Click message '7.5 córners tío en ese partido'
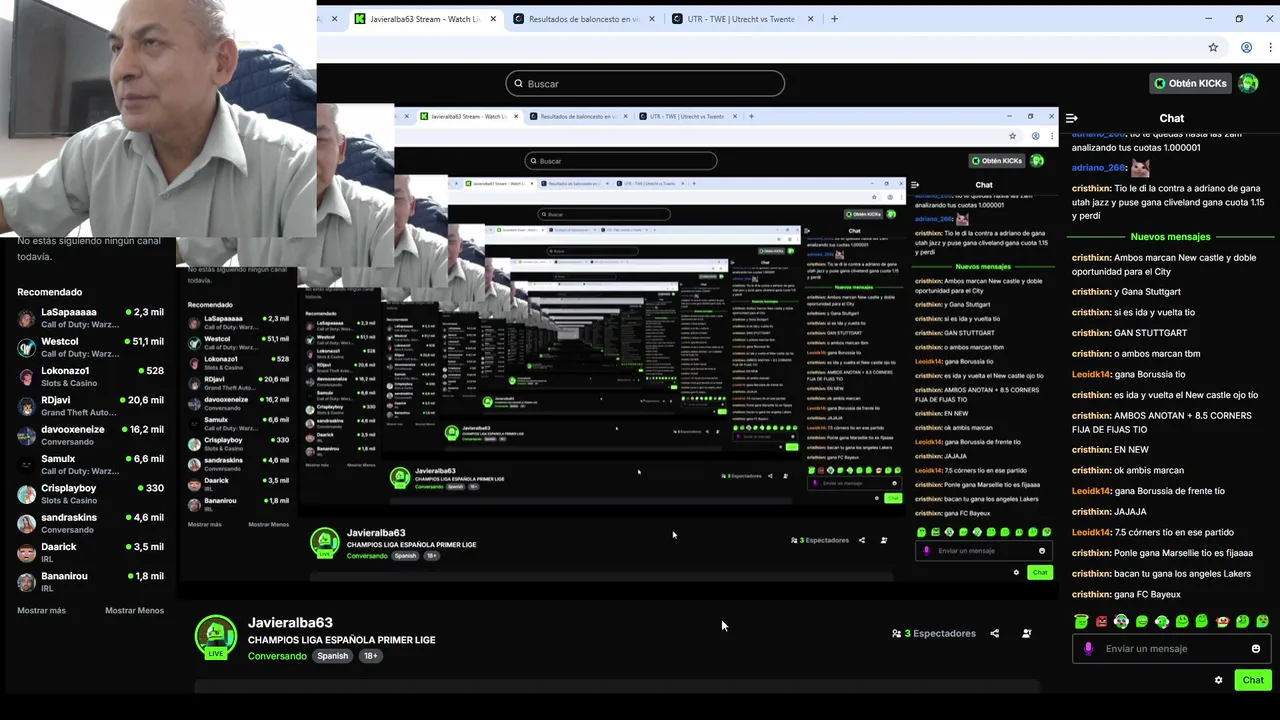 [1174, 533]
